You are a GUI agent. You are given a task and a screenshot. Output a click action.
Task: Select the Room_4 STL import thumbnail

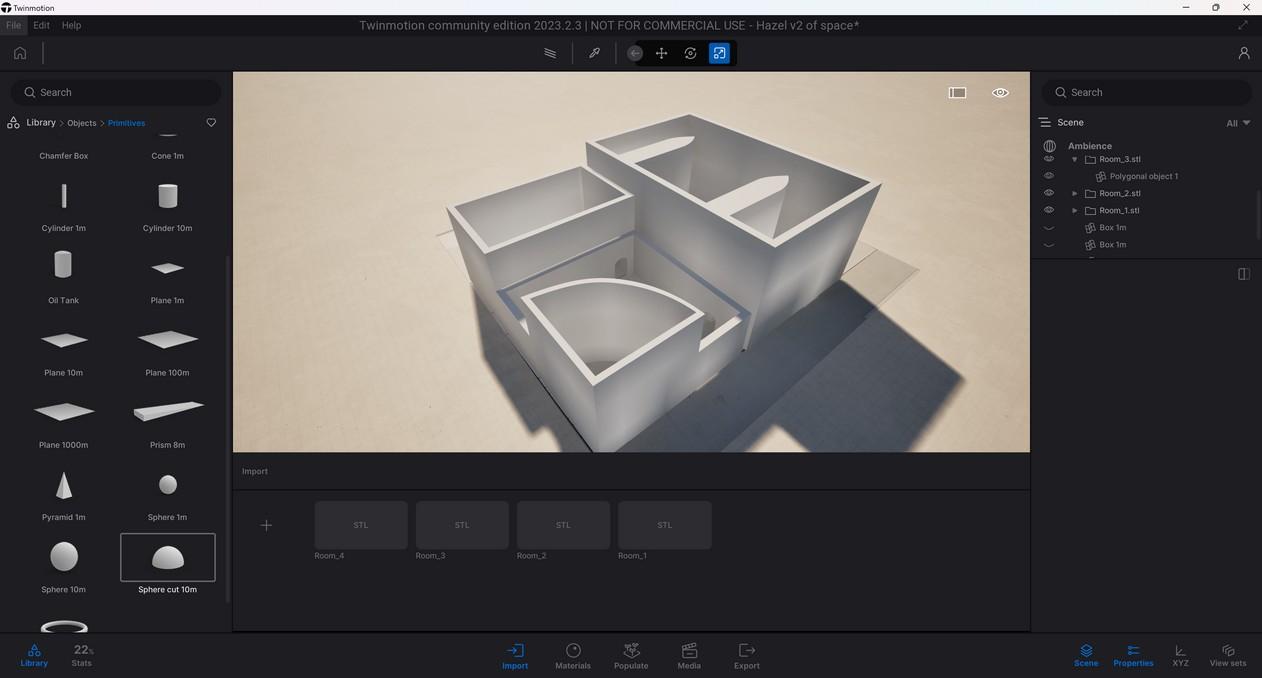click(361, 525)
